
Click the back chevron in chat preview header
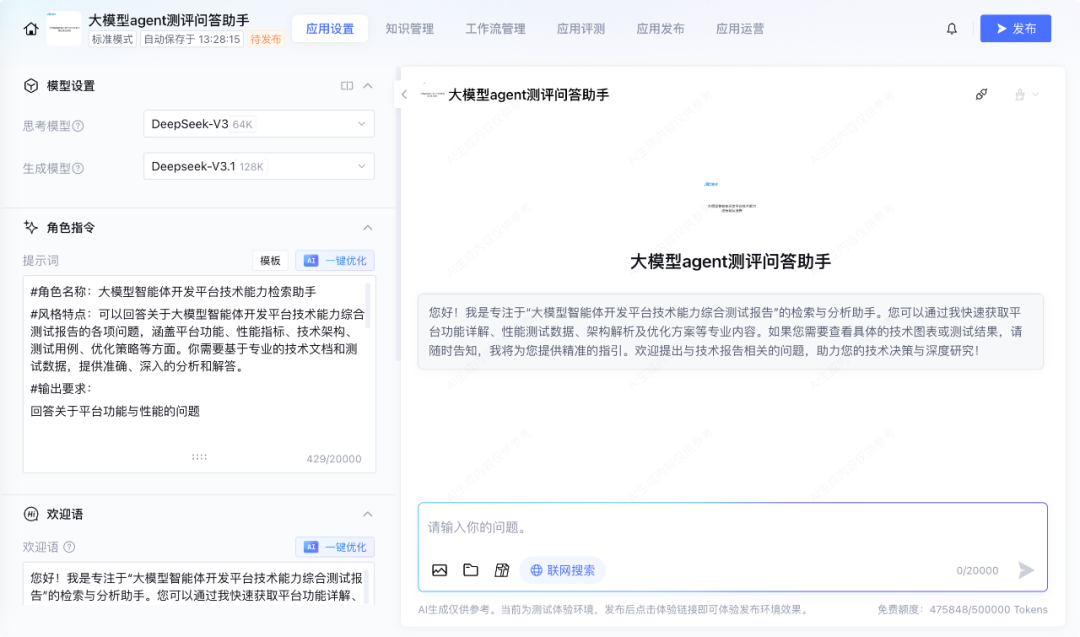(x=404, y=93)
